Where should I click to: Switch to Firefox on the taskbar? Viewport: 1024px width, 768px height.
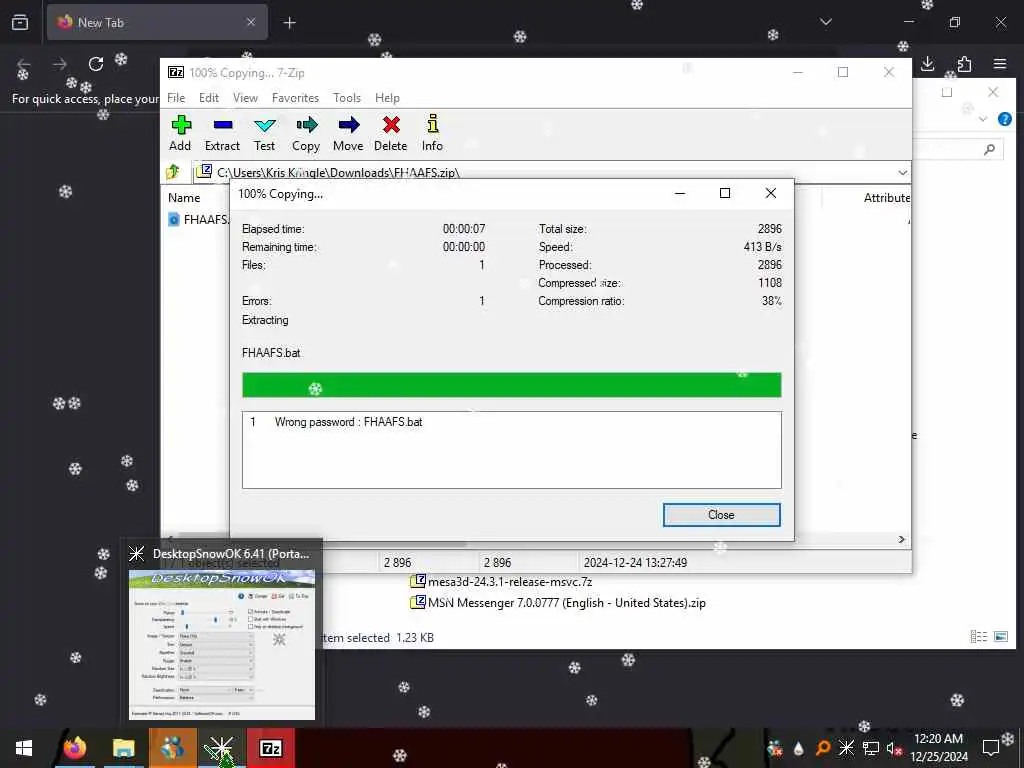74,748
